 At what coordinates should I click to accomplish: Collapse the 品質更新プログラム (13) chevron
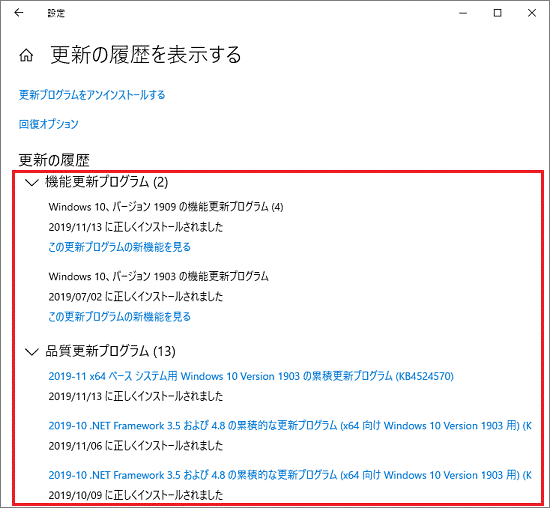coord(32,352)
